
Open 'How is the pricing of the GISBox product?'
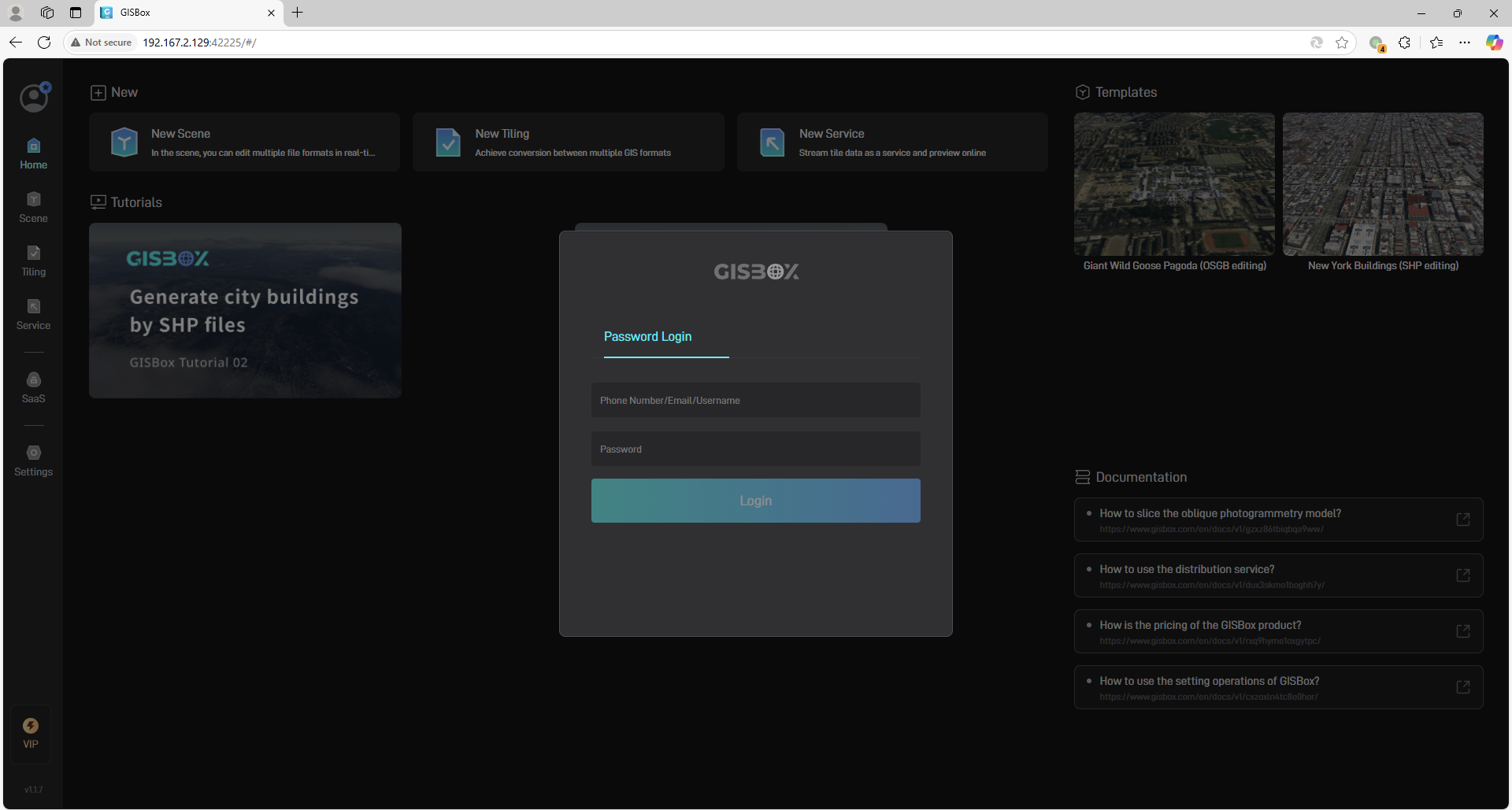[1278, 631]
